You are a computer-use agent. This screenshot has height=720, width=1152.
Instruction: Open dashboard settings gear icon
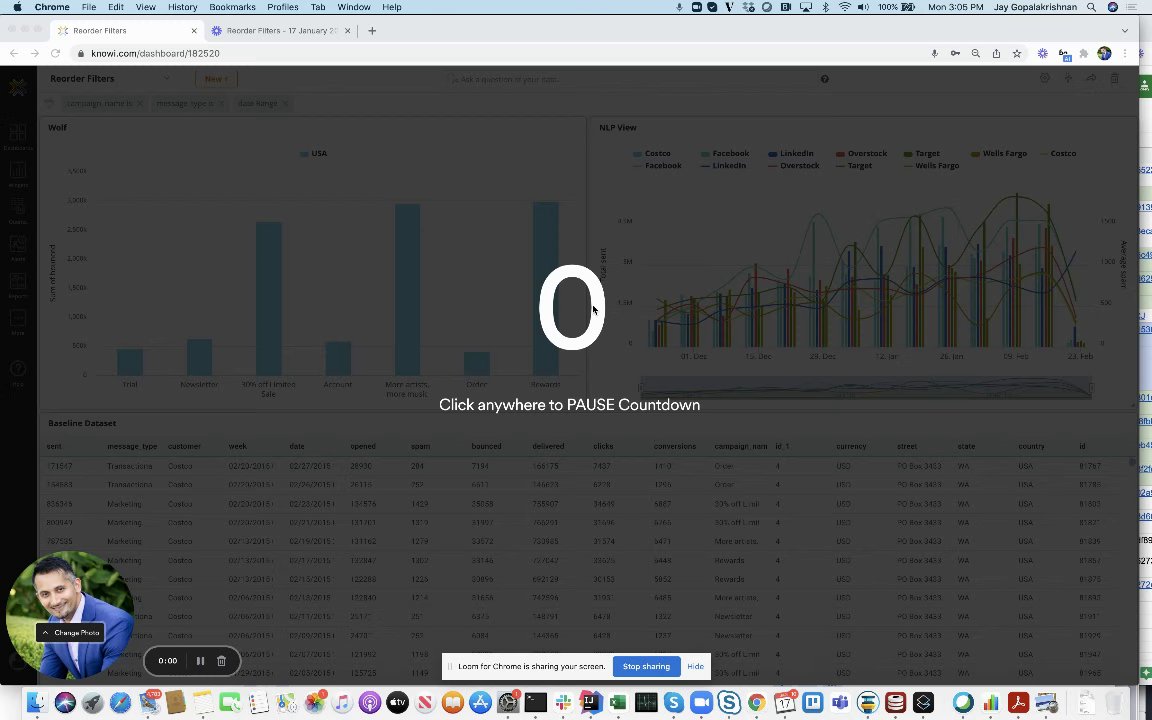point(1045,79)
